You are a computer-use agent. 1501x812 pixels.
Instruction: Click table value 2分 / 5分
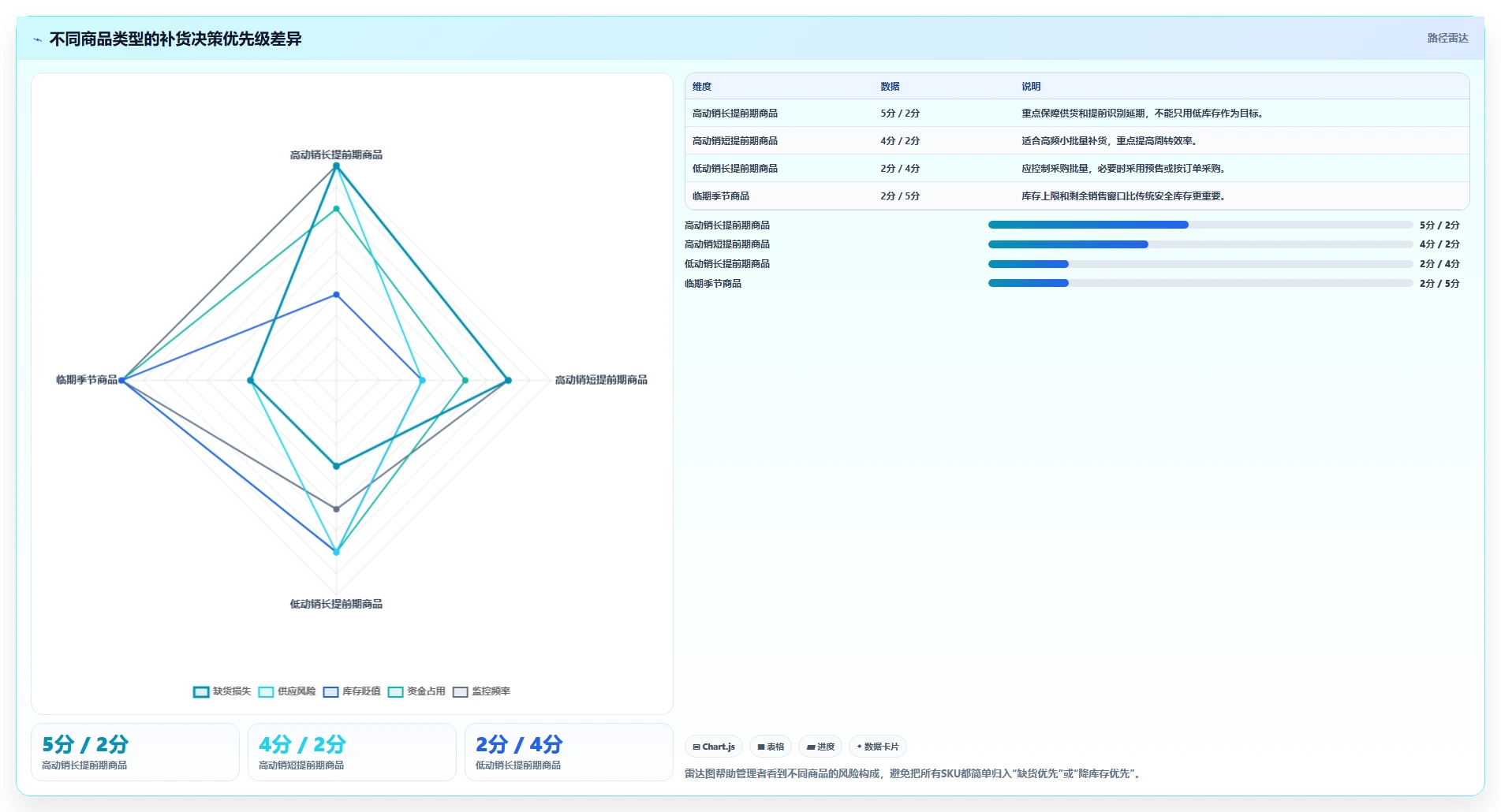click(900, 196)
